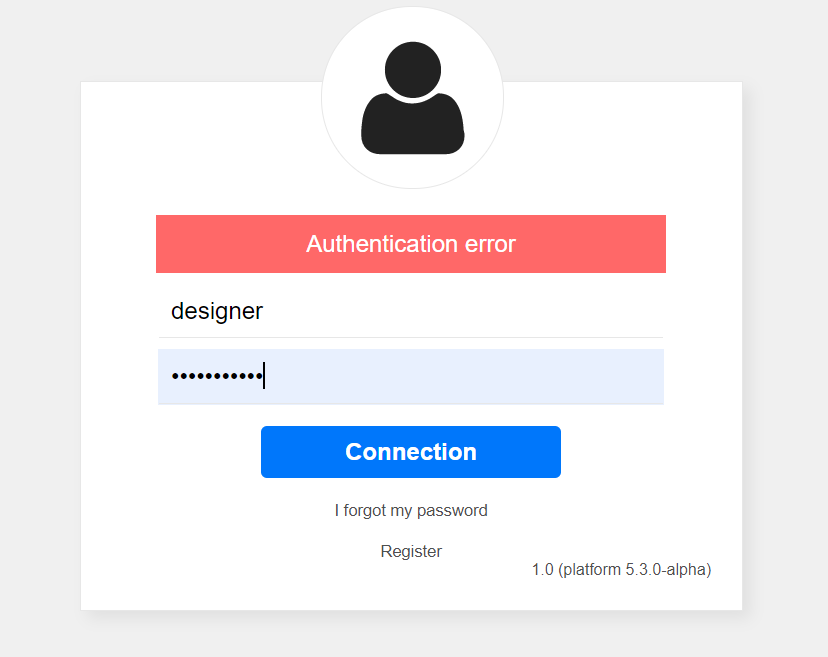828x657 pixels.
Task: Click the blue Connection button
Action: [x=411, y=452]
